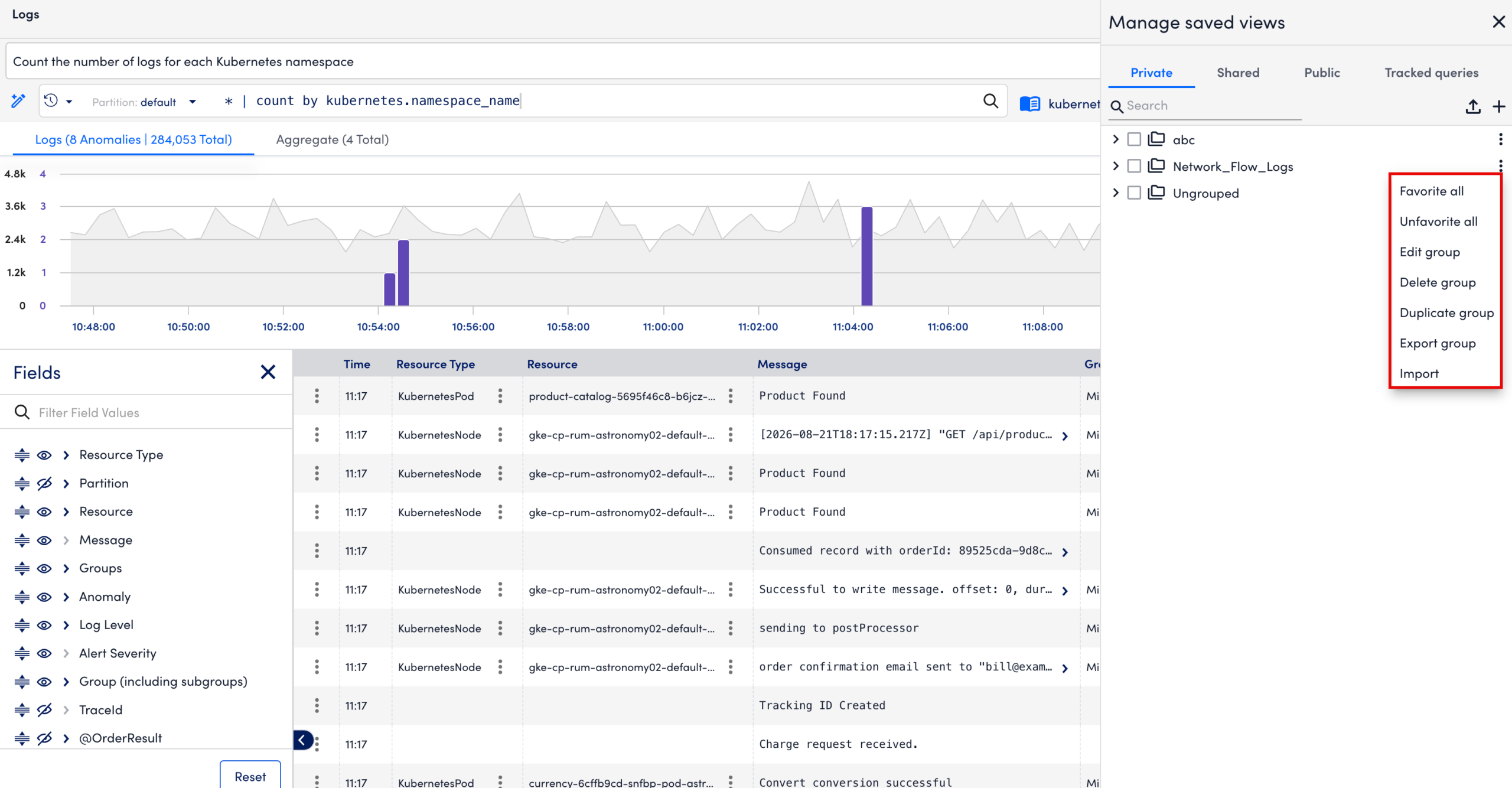Switch to the Aggregate (4 Total) tab
This screenshot has width=1512, height=788.
pyautogui.click(x=333, y=139)
